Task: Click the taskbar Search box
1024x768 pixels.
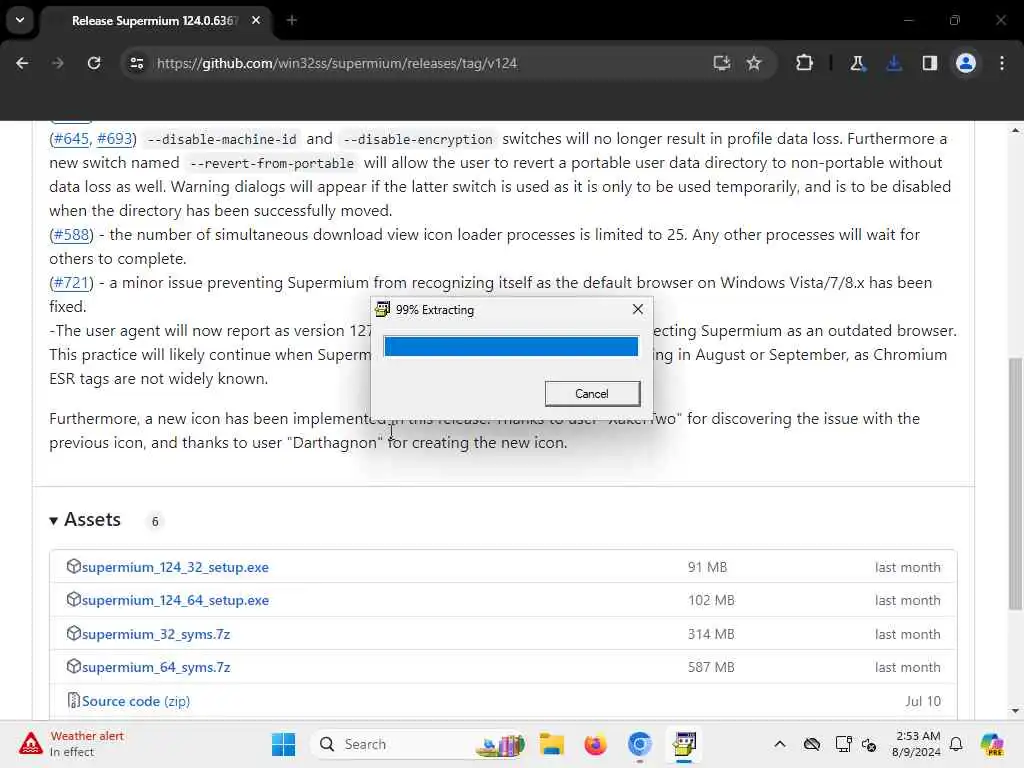Action: click(419, 744)
